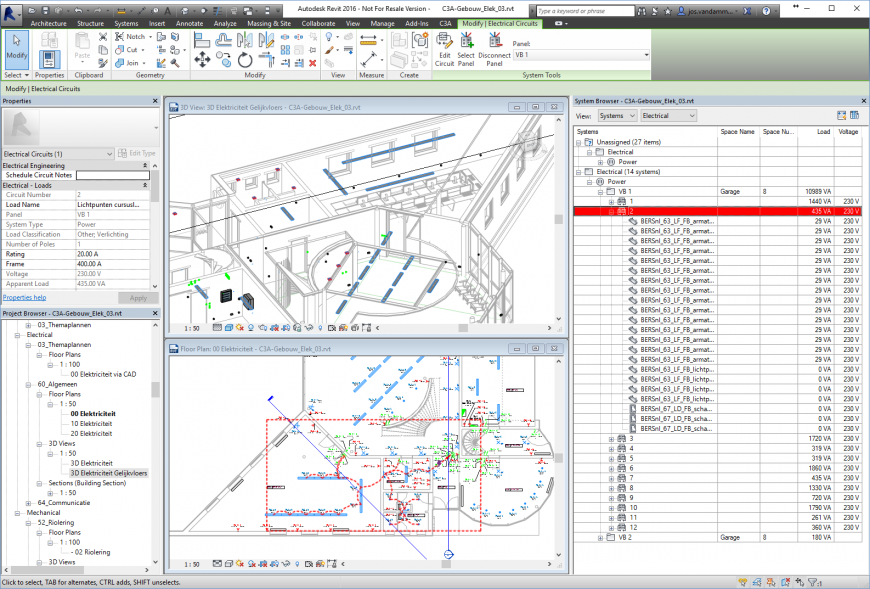Select the Offset tool

point(224,39)
